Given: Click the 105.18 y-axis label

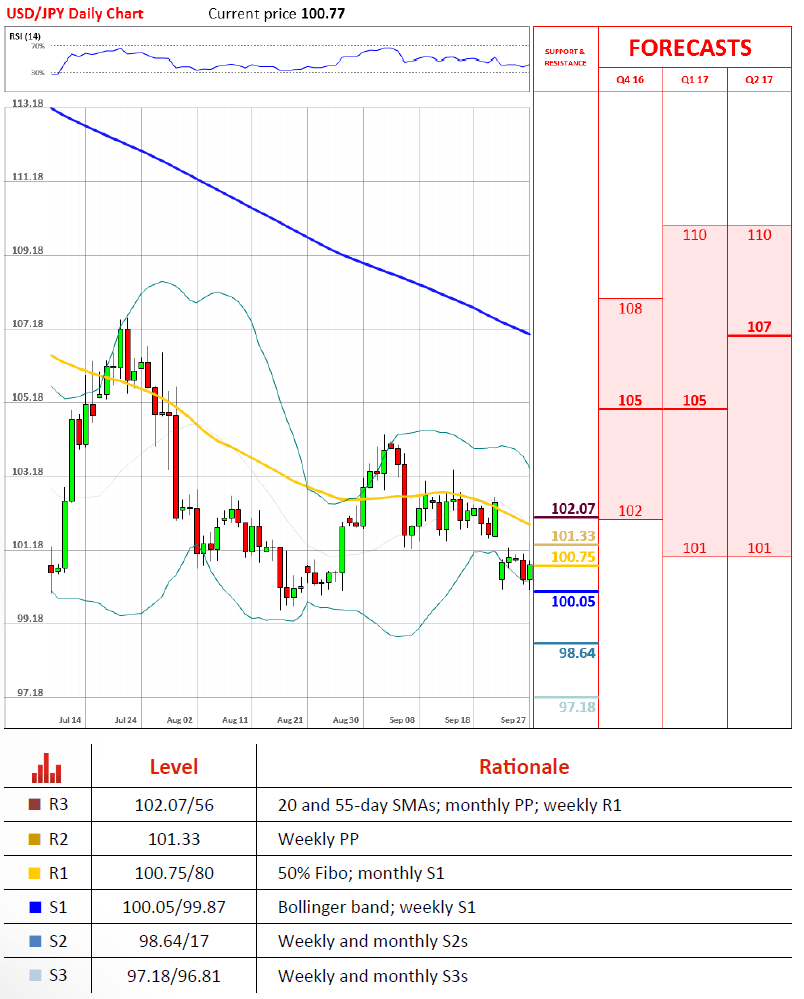Looking at the screenshot, I should click(x=27, y=398).
